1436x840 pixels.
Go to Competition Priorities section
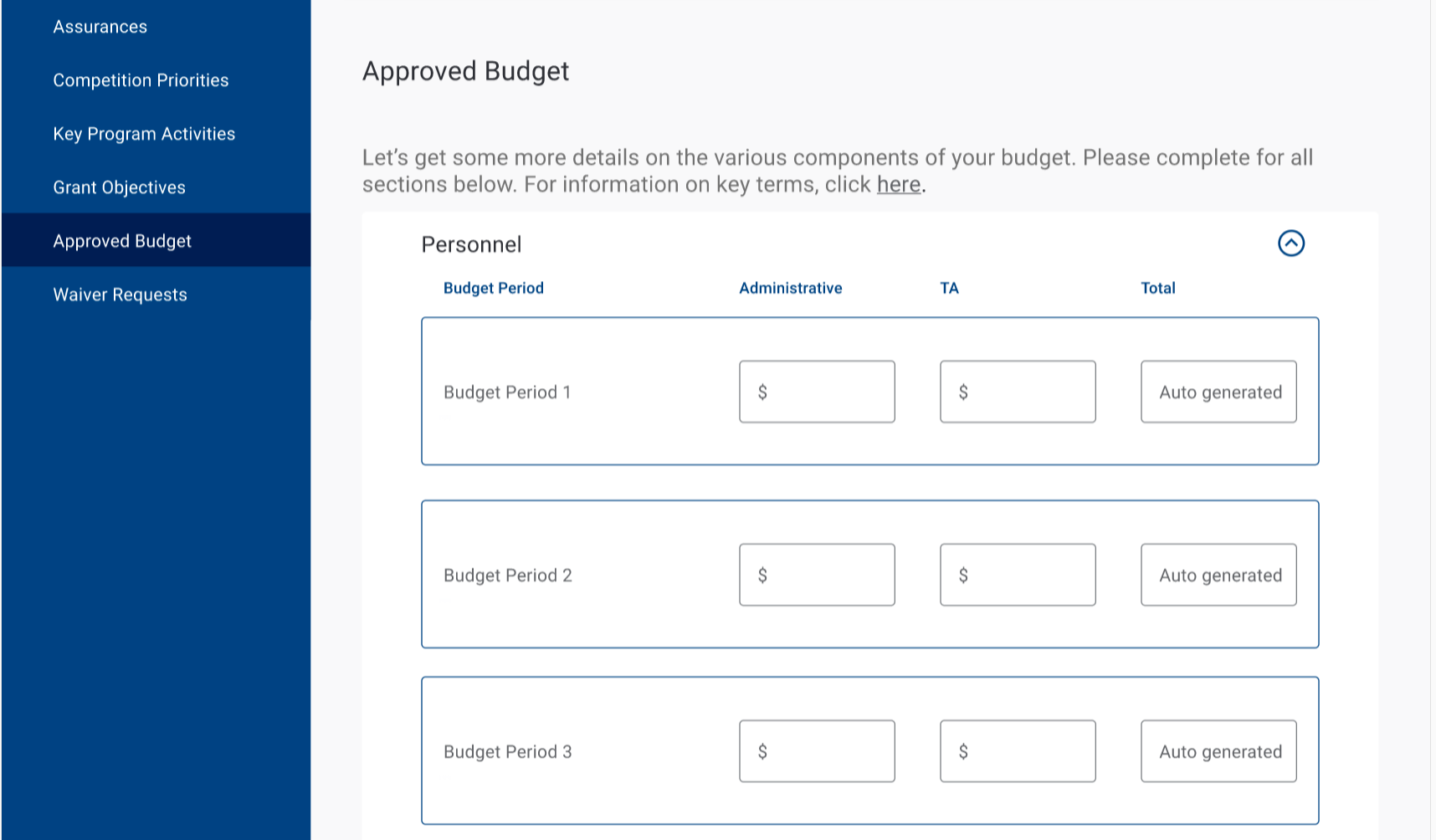pyautogui.click(x=141, y=80)
